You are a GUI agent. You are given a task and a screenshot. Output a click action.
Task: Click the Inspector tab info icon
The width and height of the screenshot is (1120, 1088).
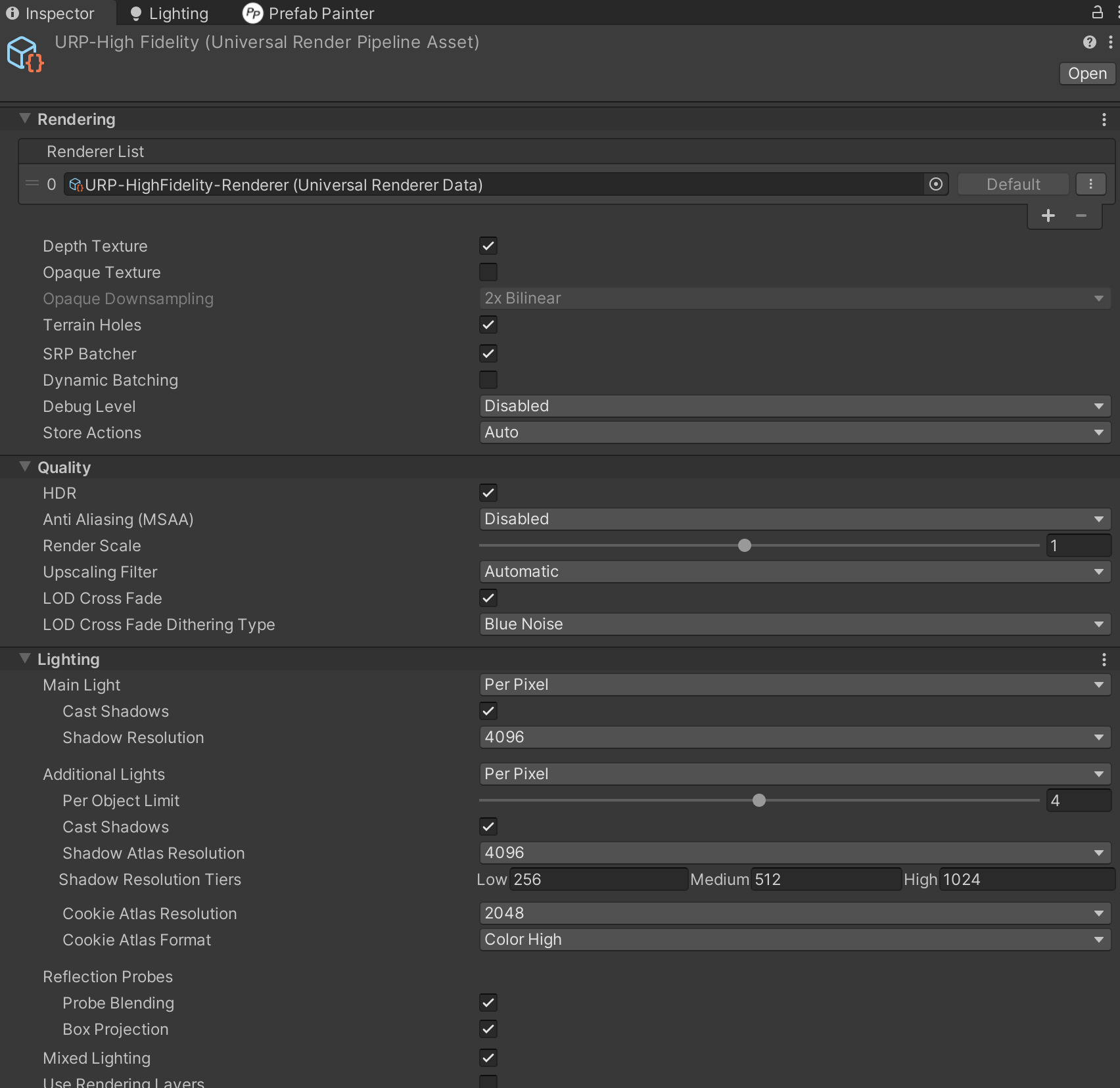(12, 13)
